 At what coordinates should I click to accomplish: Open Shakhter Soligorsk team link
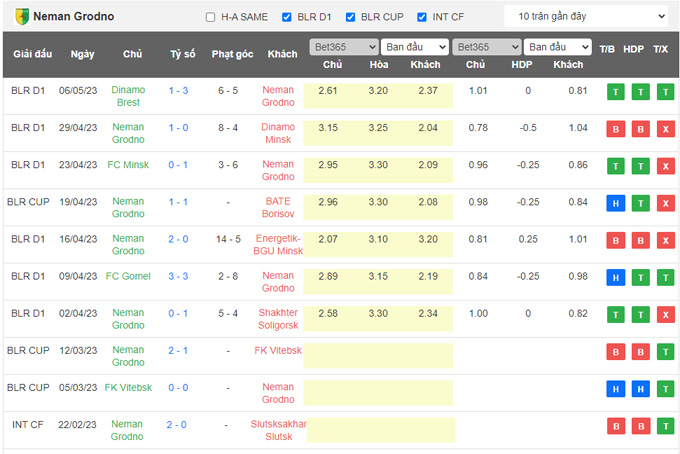coord(278,316)
